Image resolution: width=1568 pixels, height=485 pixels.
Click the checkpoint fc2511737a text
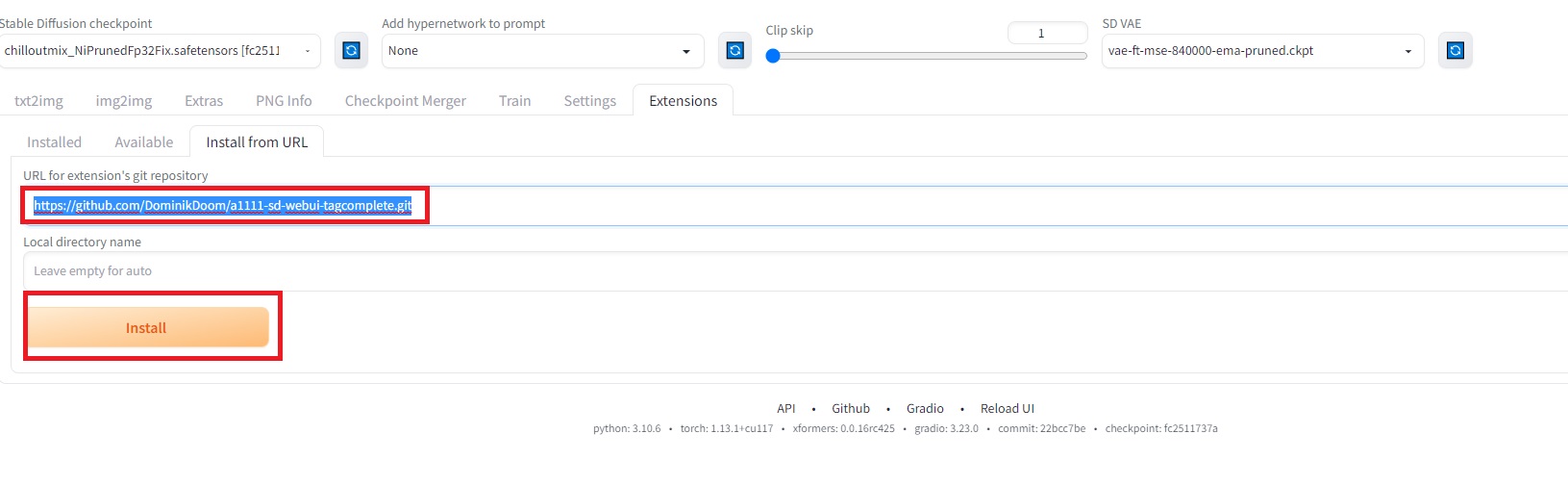(x=1161, y=429)
